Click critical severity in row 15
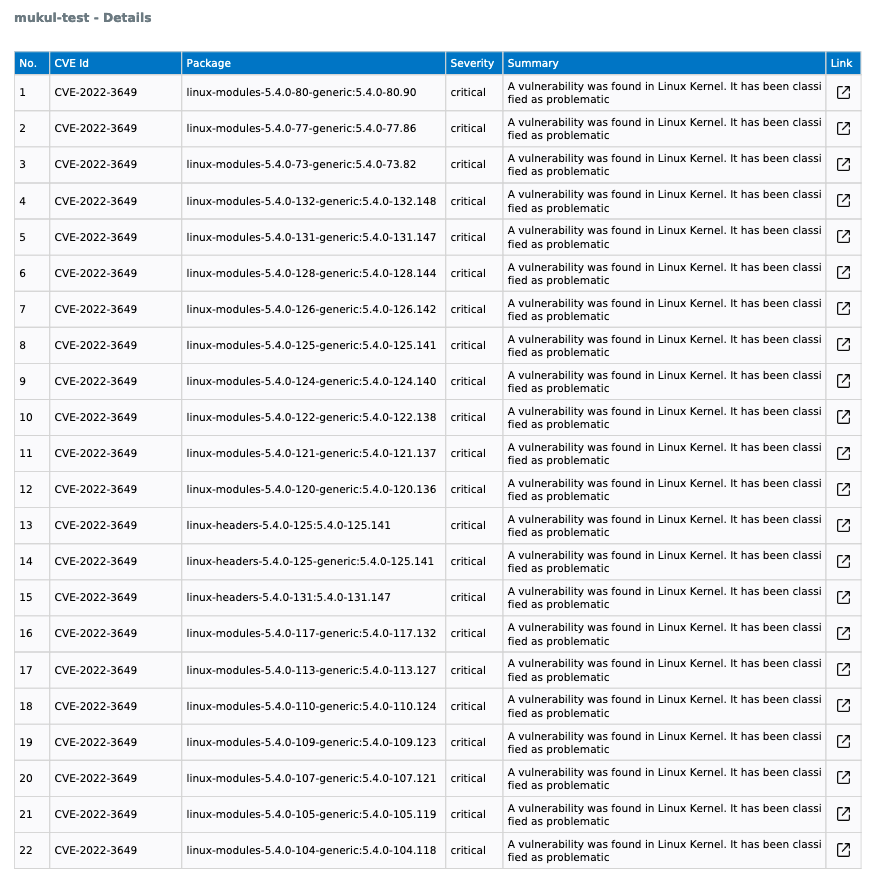This screenshot has height=880, width=874. click(468, 597)
